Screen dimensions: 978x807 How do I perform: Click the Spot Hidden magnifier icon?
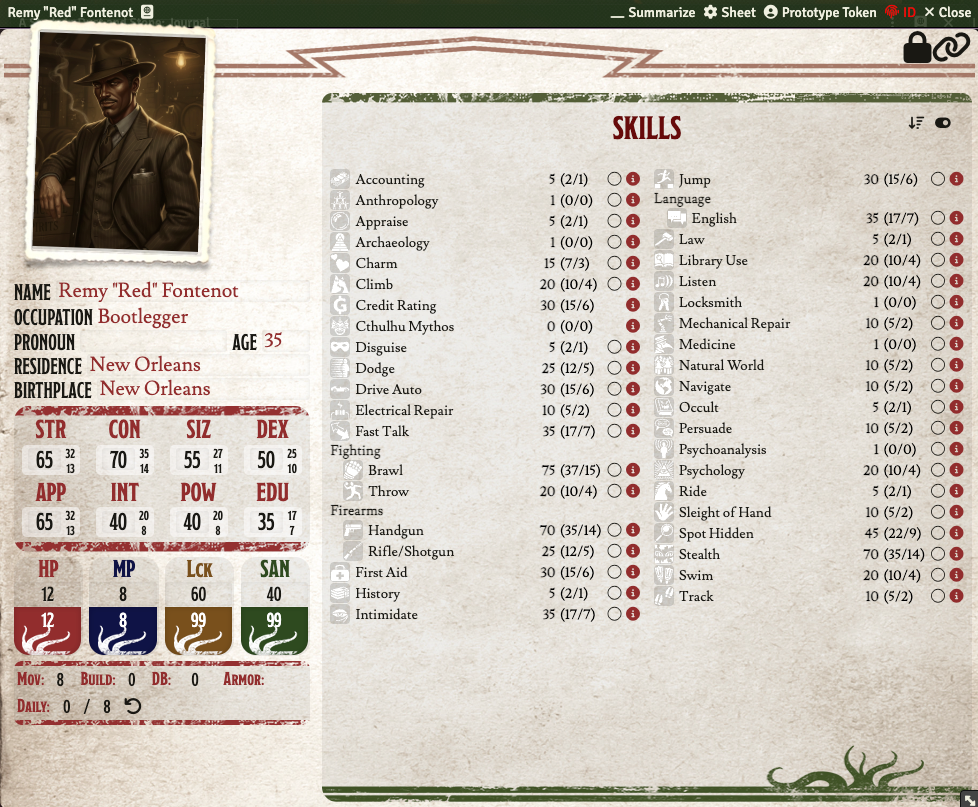tap(664, 534)
